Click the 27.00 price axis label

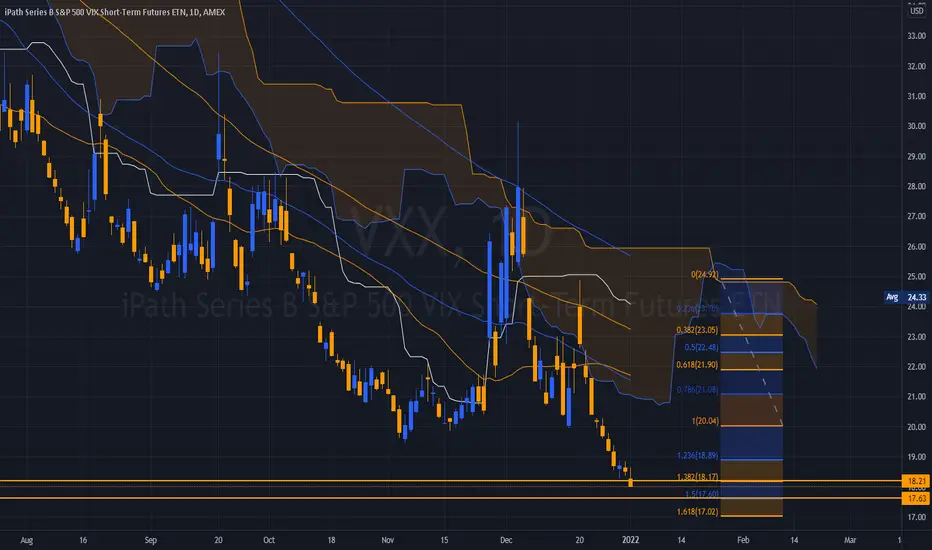tap(917, 216)
